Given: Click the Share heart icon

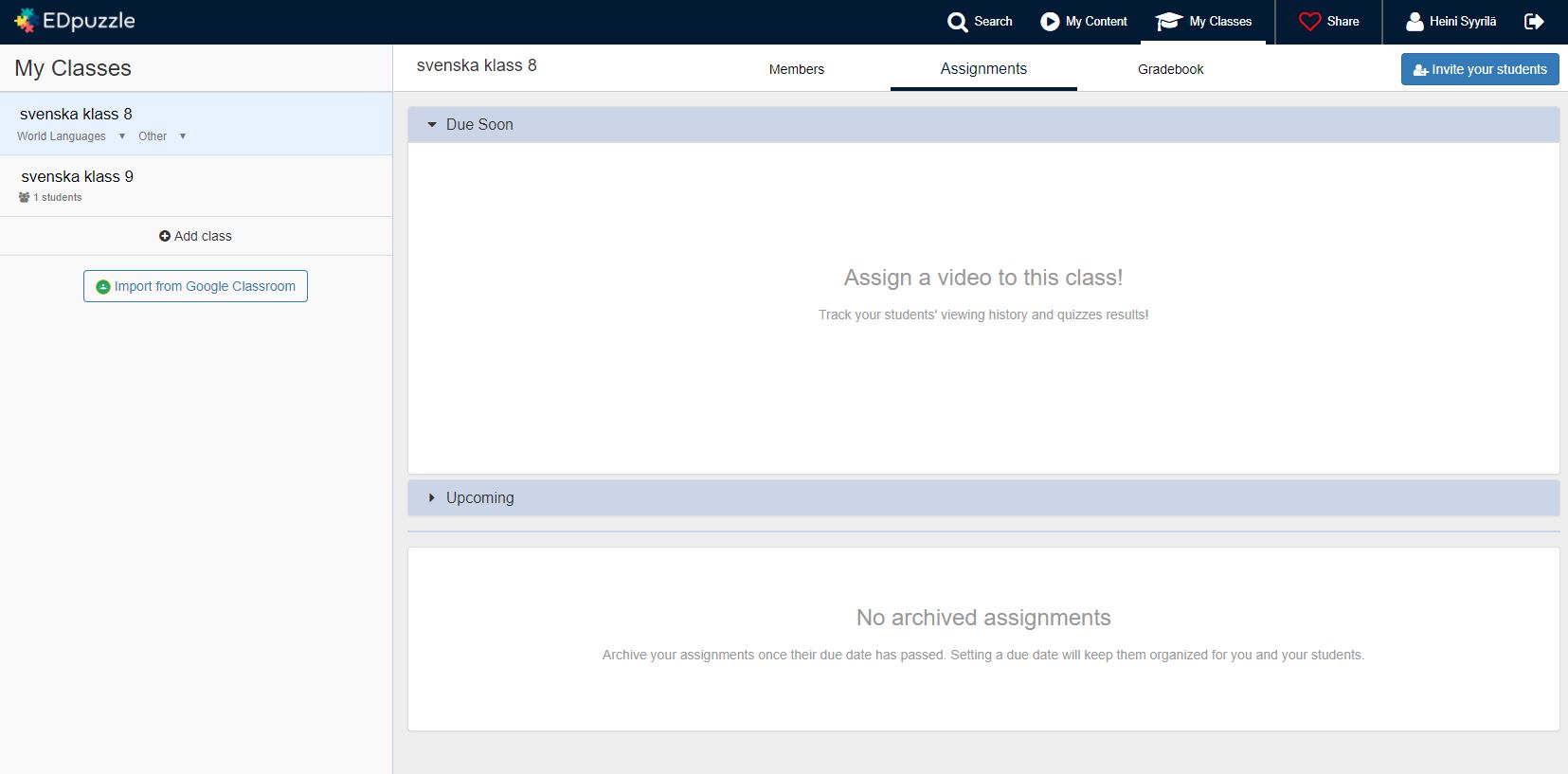Looking at the screenshot, I should [x=1309, y=22].
